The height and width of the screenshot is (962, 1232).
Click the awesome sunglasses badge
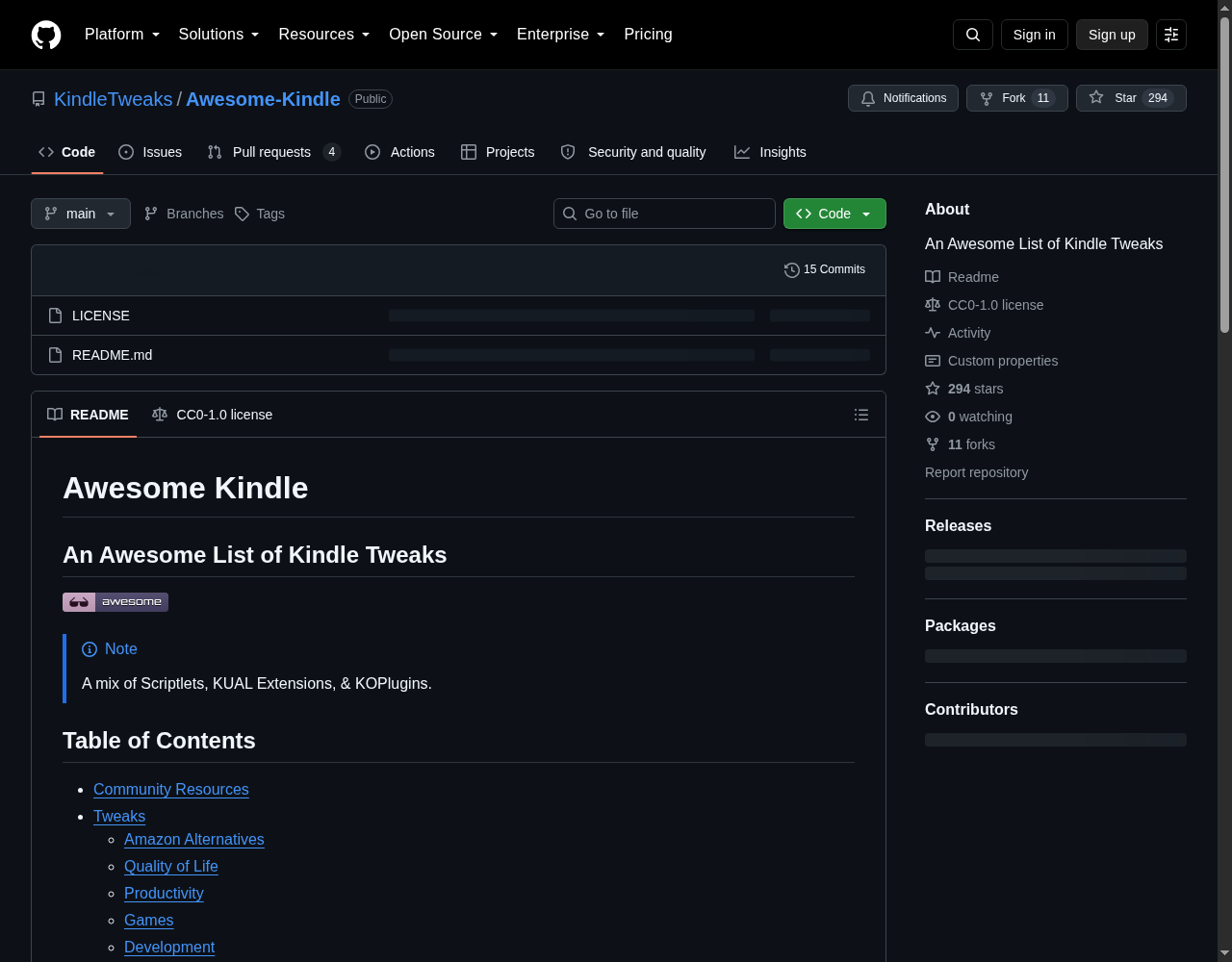coord(115,602)
